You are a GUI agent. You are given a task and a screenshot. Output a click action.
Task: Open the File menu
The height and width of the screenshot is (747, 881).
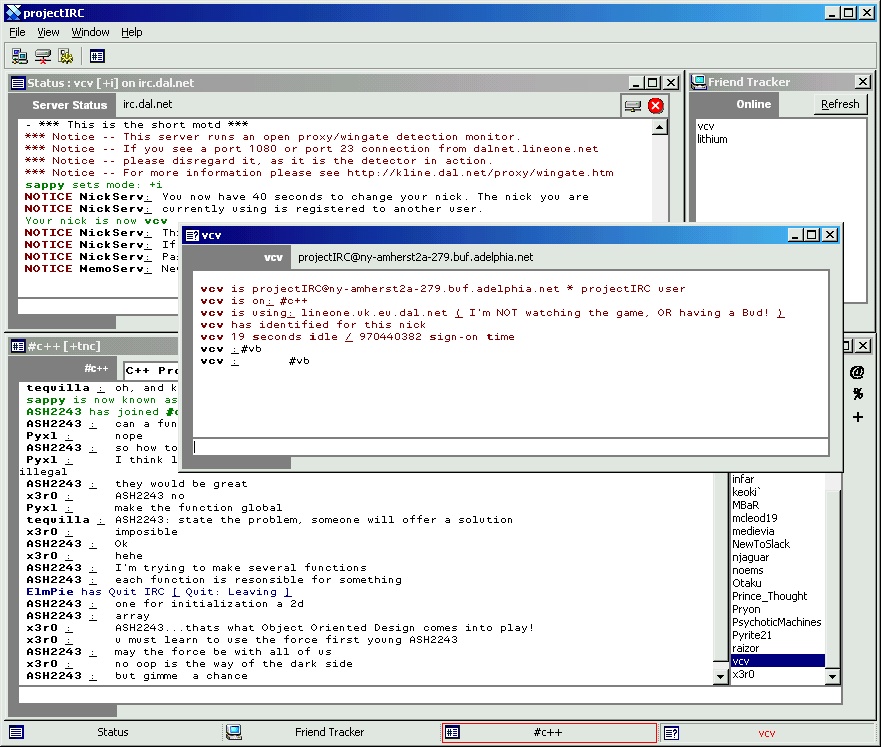click(x=17, y=32)
